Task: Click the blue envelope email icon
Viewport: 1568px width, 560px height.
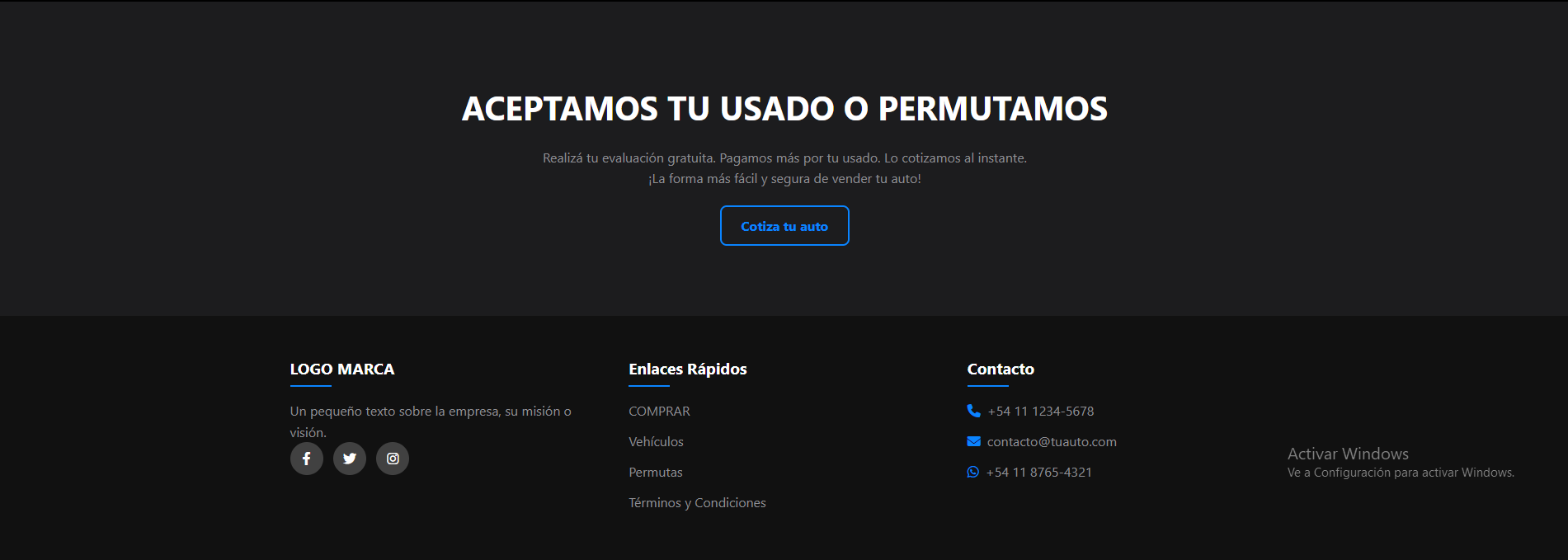Action: 973,441
